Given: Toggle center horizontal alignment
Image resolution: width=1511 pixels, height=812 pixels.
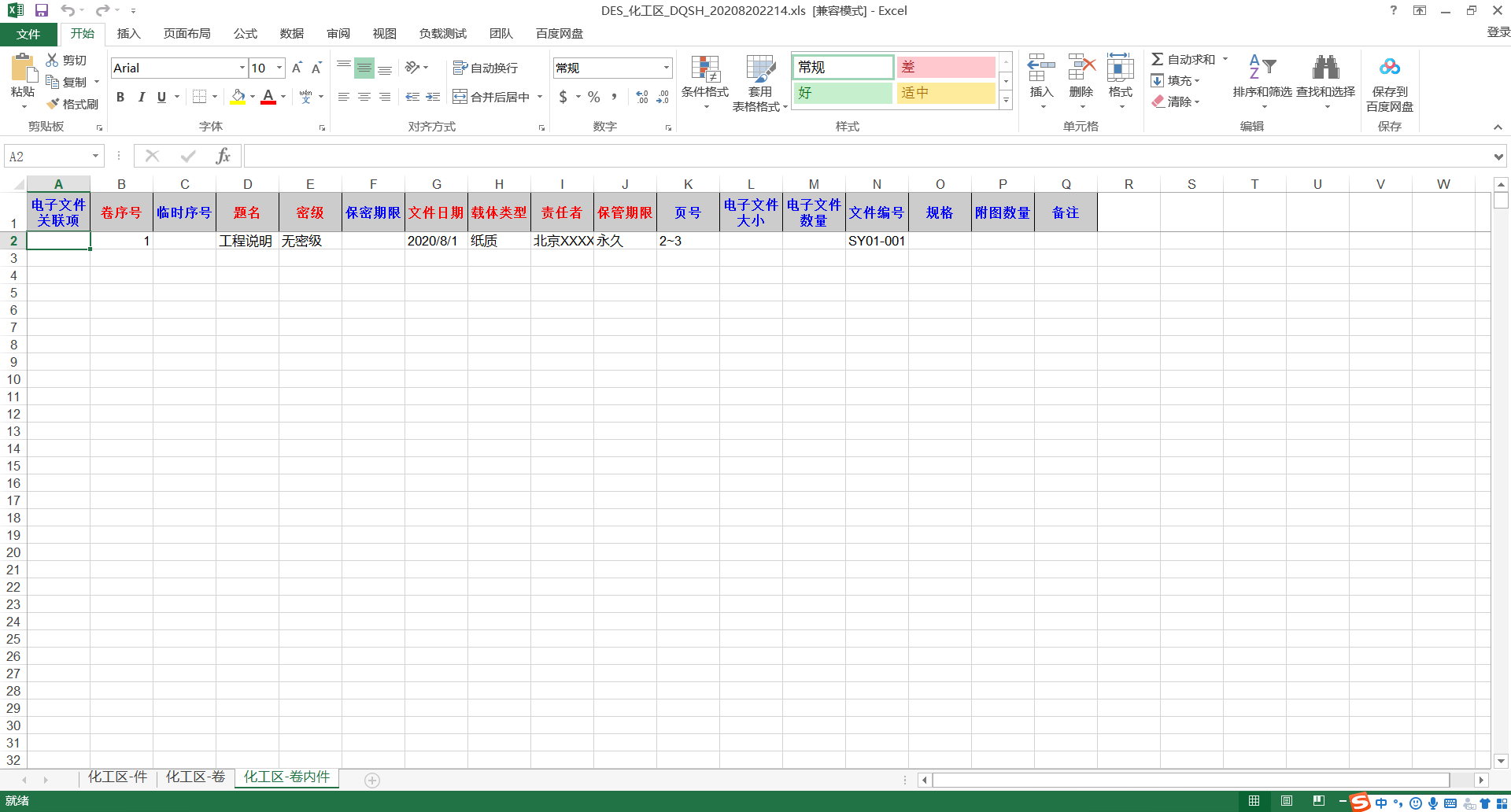Looking at the screenshot, I should [364, 97].
